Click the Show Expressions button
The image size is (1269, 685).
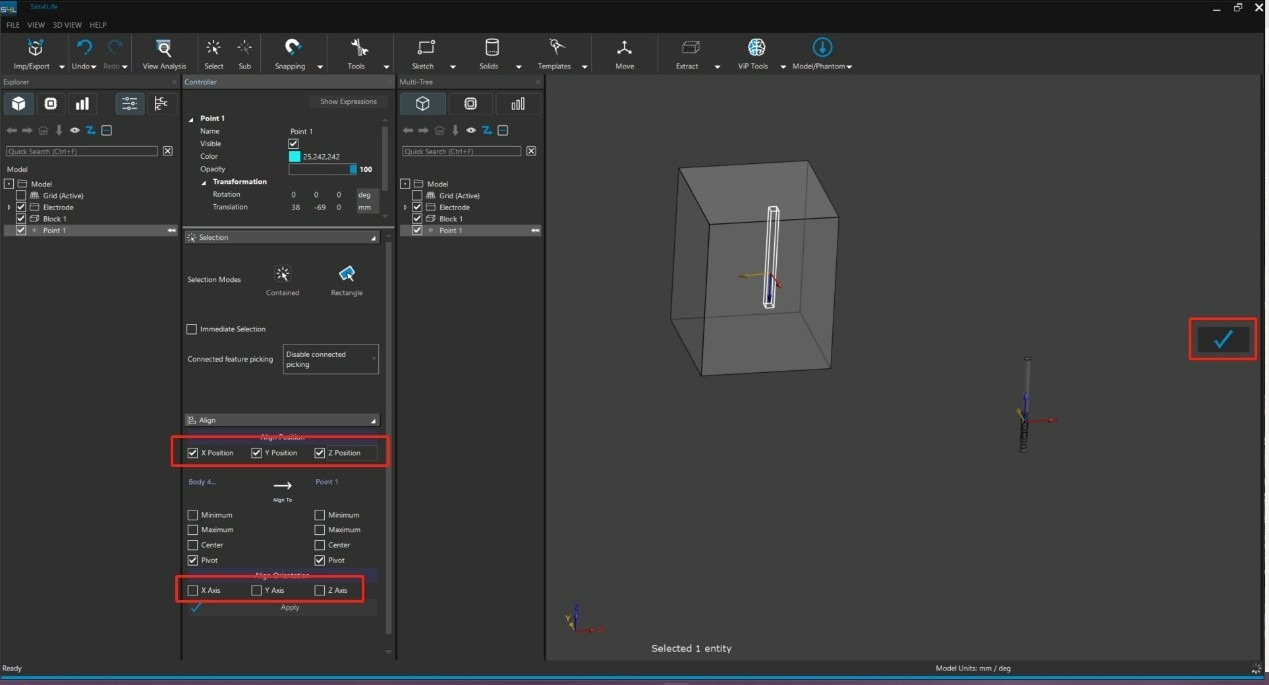(348, 102)
